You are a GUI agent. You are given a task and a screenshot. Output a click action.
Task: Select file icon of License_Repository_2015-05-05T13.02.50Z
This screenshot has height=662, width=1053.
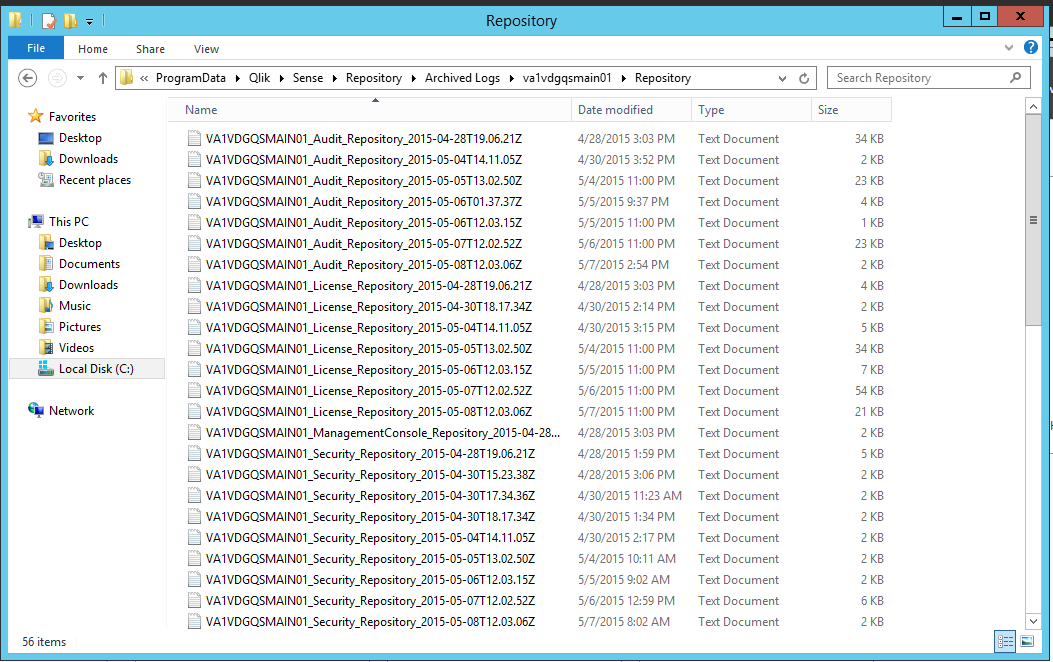tap(194, 348)
